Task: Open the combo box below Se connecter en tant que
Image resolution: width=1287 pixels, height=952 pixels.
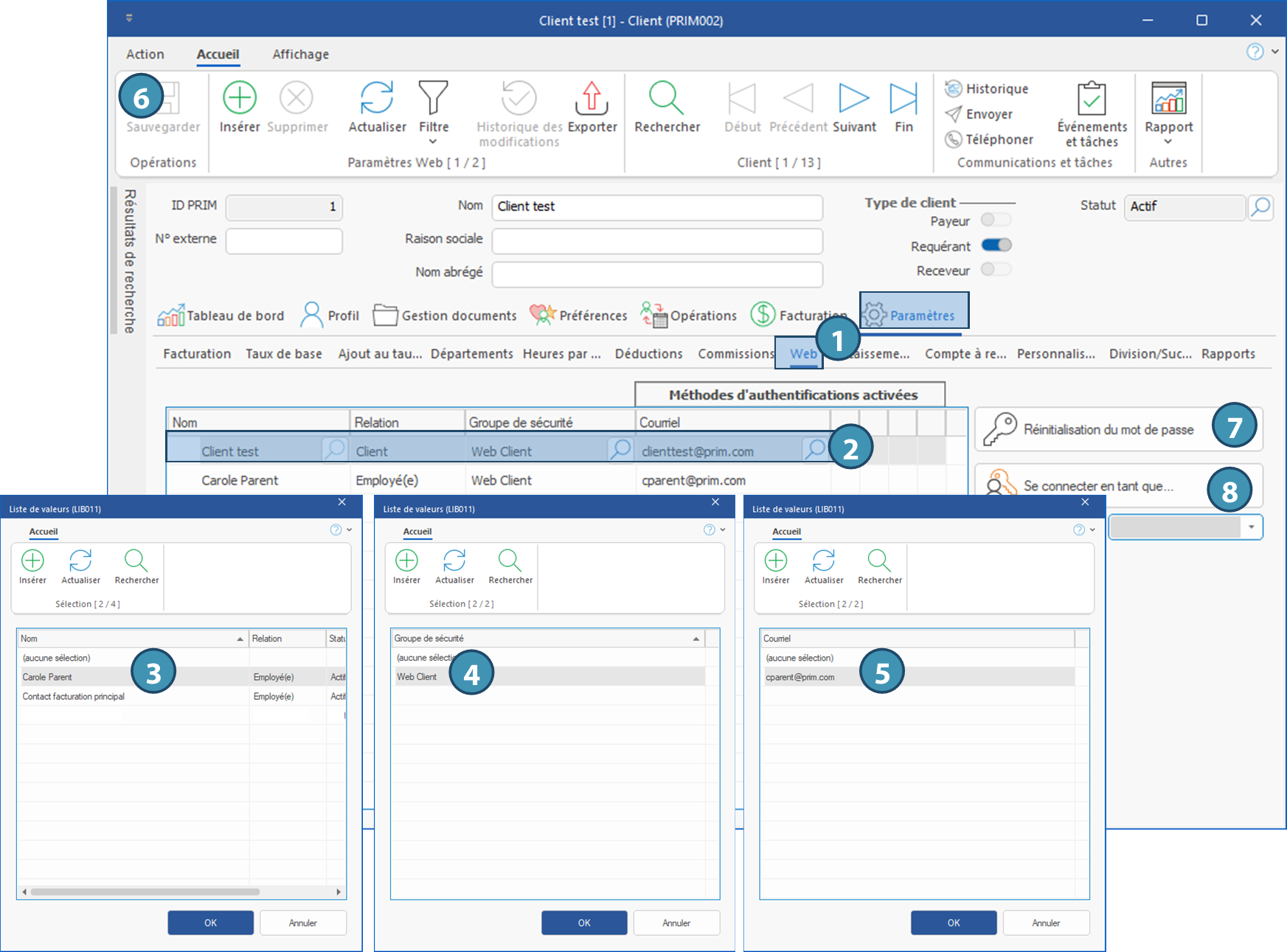Action: tap(1251, 527)
